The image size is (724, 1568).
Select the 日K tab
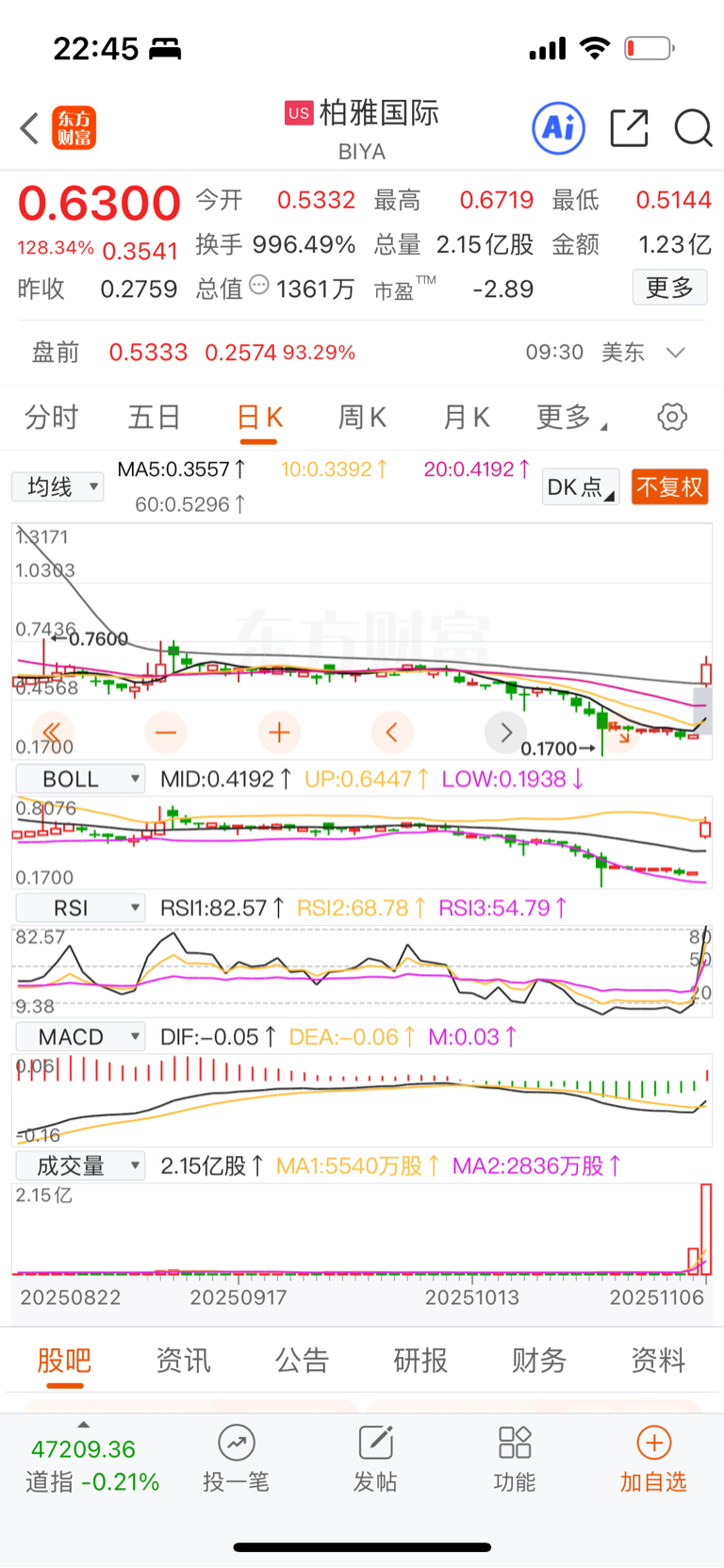[x=259, y=417]
